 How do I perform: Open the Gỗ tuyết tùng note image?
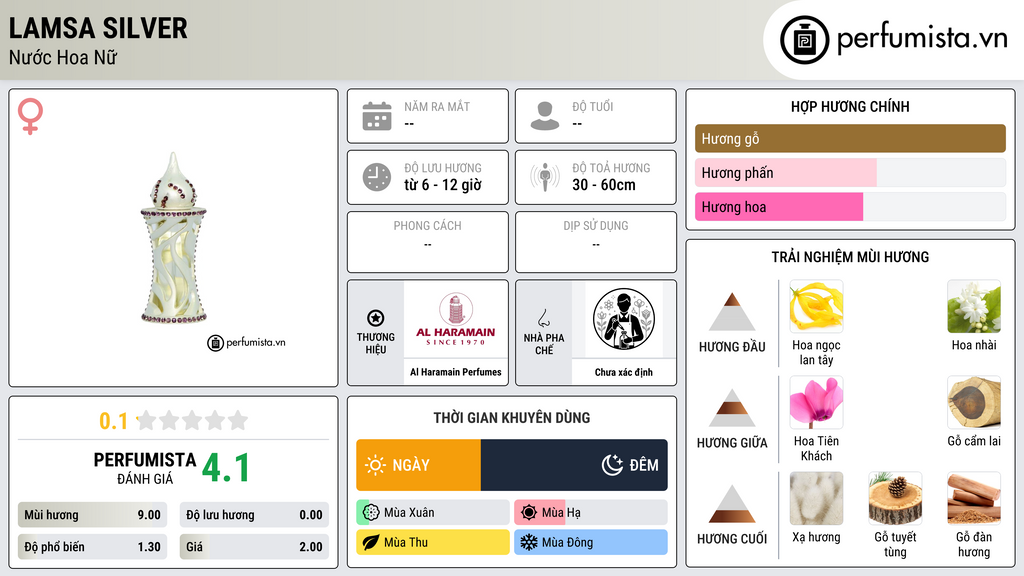[895, 499]
